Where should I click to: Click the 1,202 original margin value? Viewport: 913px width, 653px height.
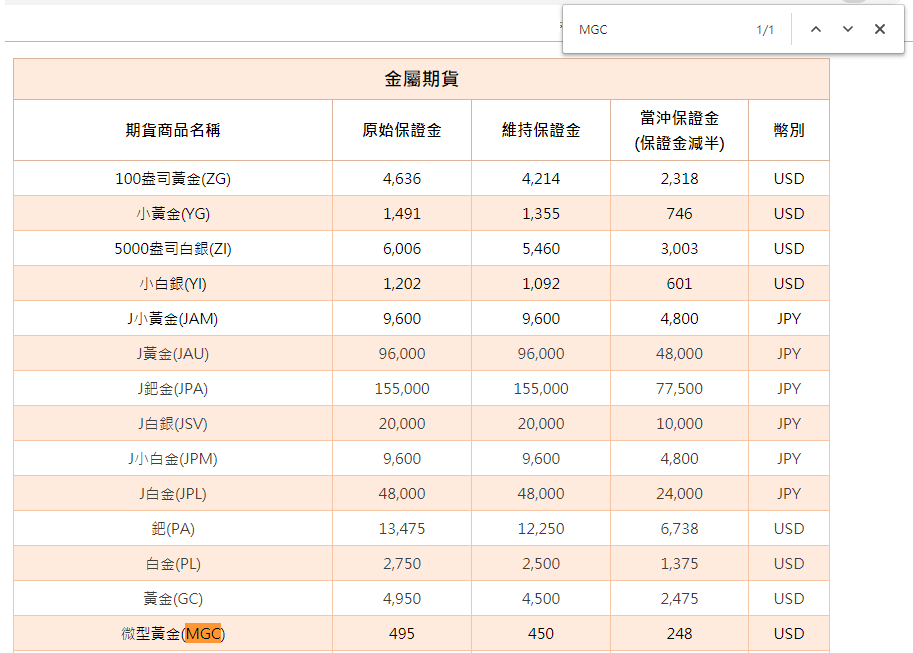pos(402,284)
